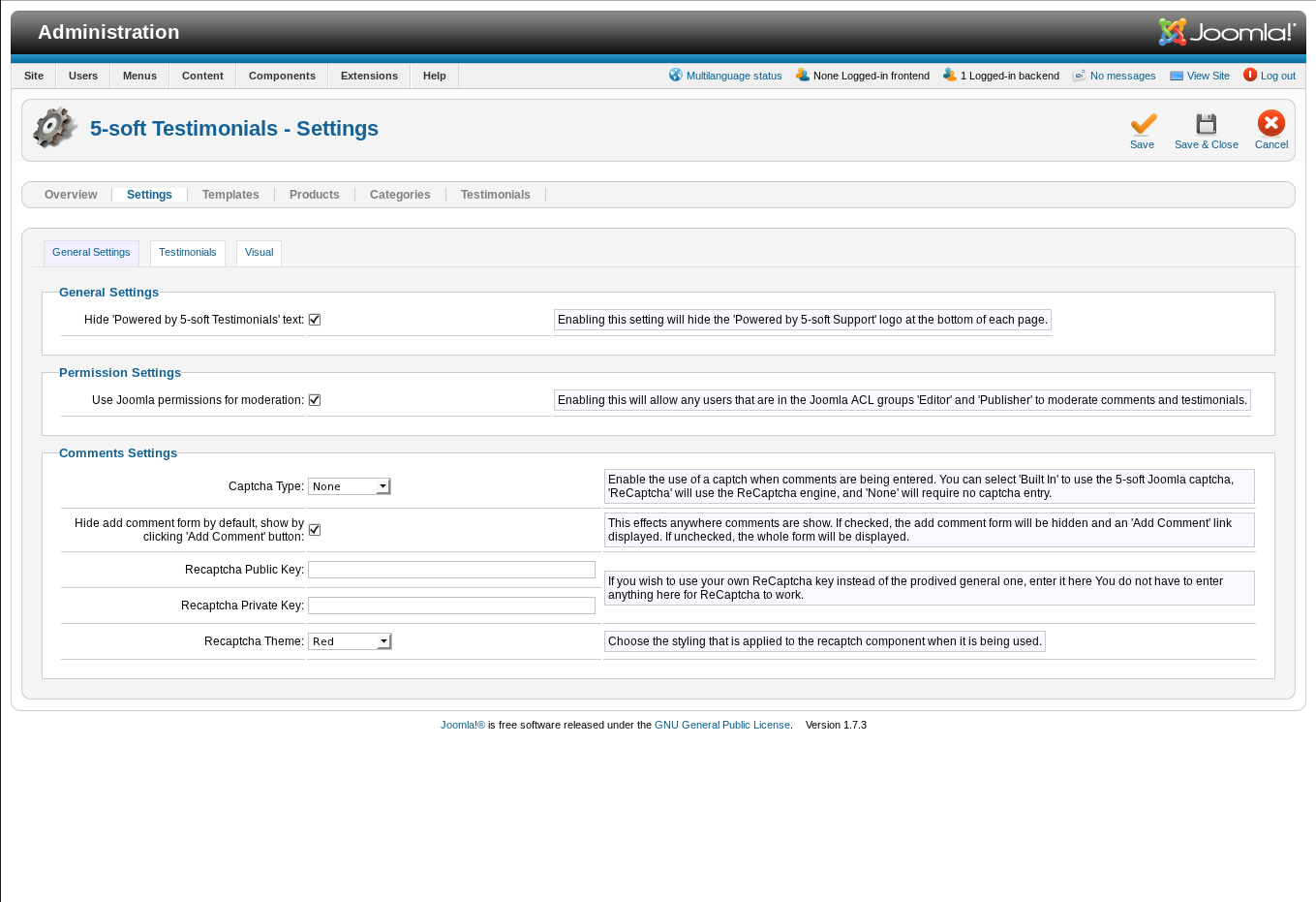Toggle Use Joomla permissions for moderation checkbox

pos(315,400)
